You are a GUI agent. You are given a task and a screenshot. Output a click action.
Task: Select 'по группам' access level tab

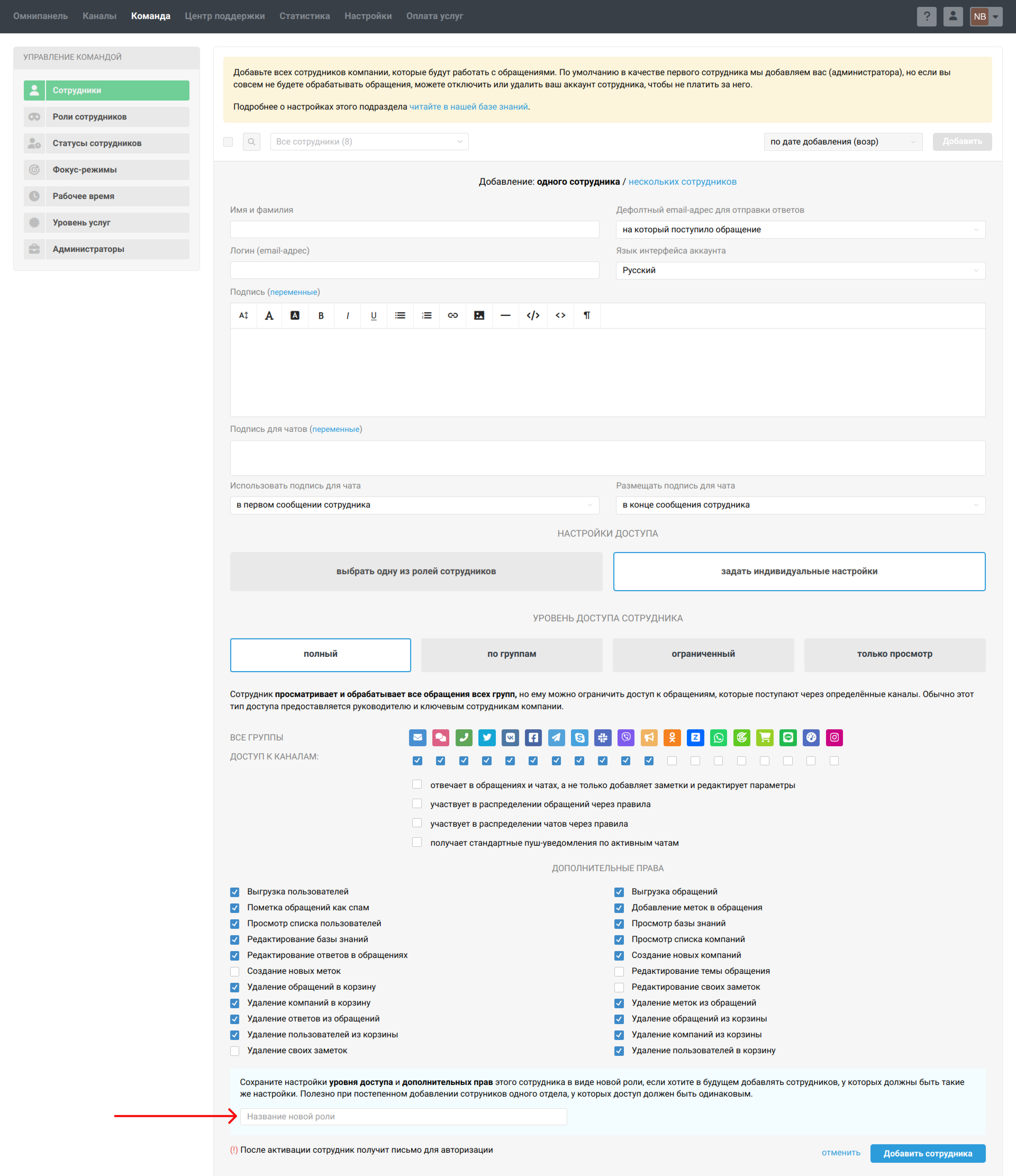click(511, 654)
